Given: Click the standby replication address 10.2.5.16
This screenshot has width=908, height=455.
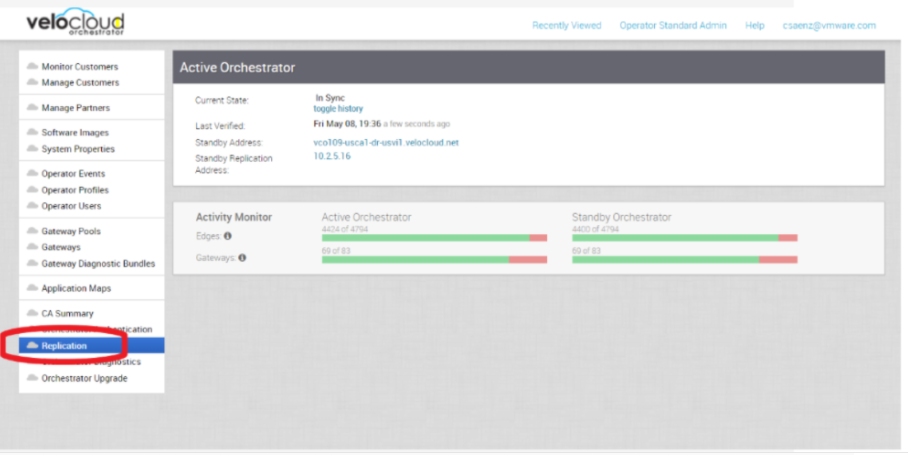Looking at the screenshot, I should point(333,158).
